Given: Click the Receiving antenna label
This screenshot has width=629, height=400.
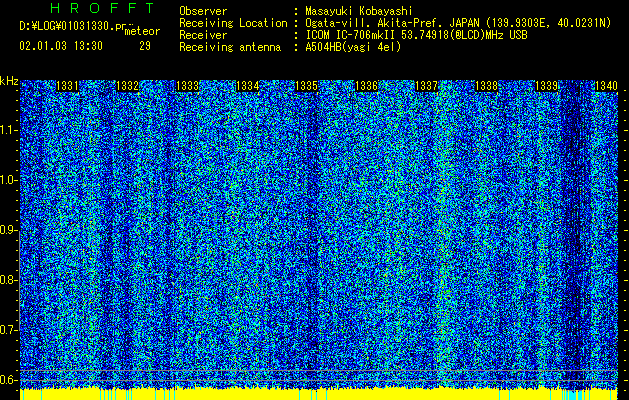Looking at the screenshot, I should coord(230,47).
